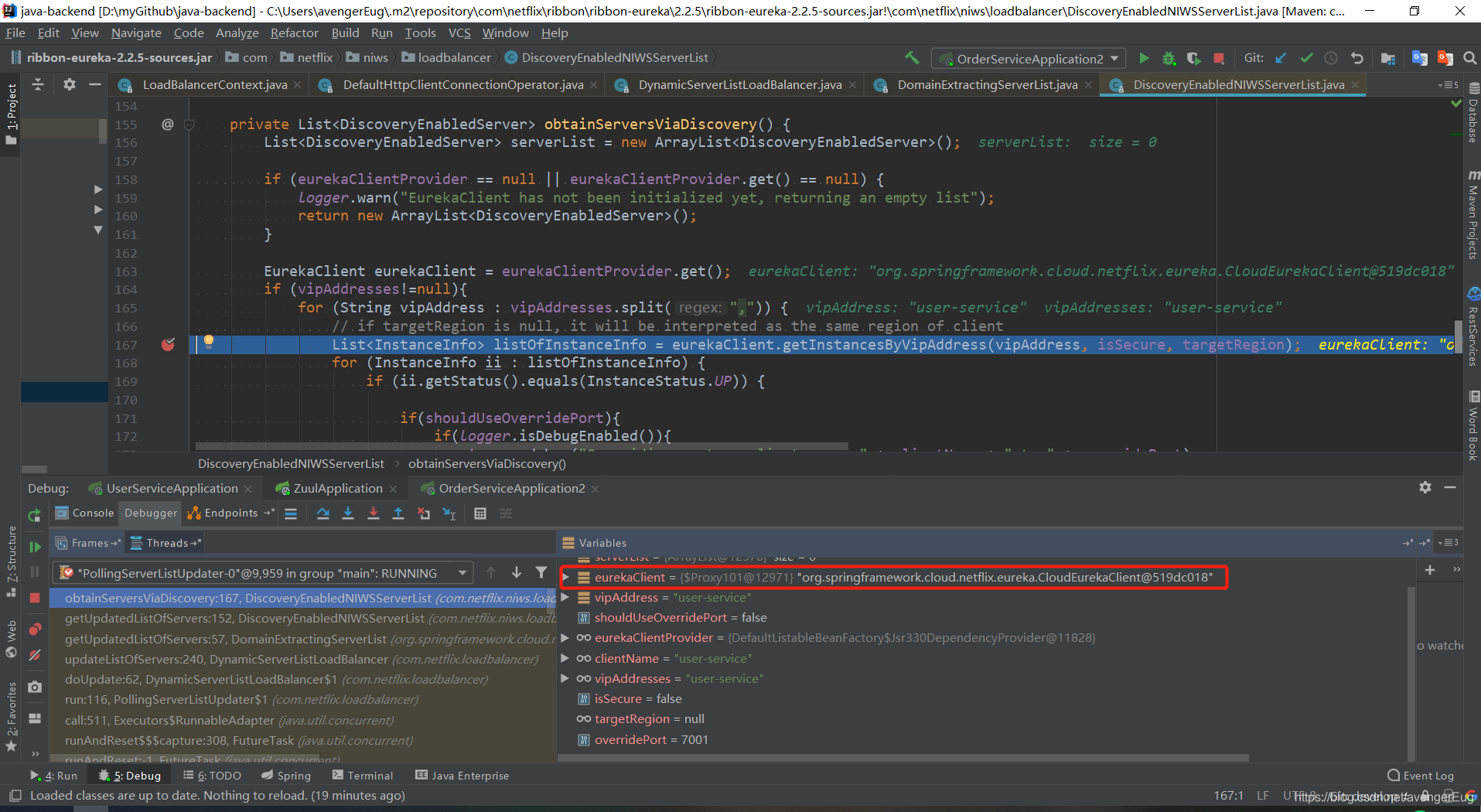Restore debug layout icon
Image resolution: width=1481 pixels, height=812 pixels.
(x=35, y=718)
